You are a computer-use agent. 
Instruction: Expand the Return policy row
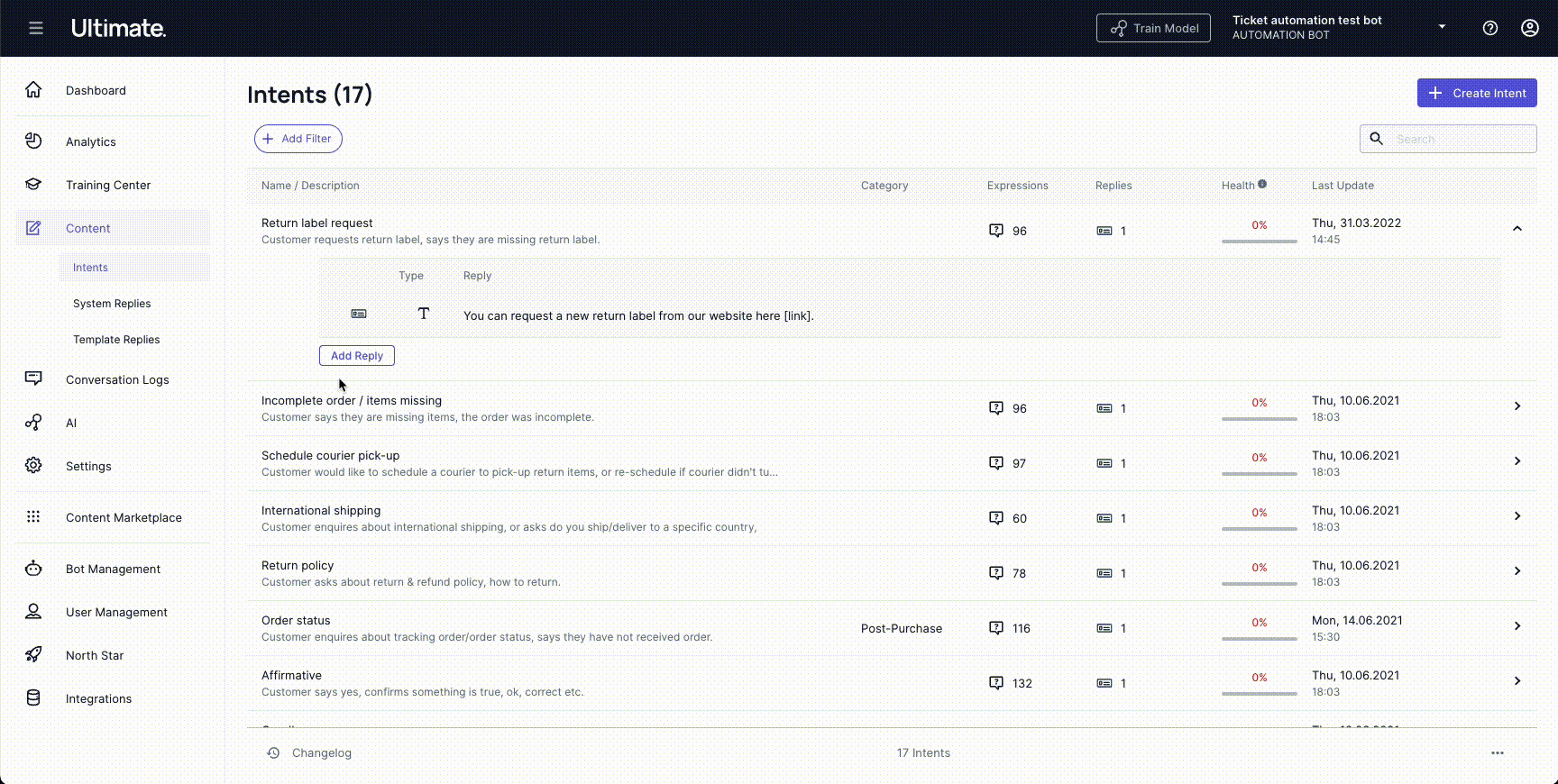click(x=1517, y=571)
